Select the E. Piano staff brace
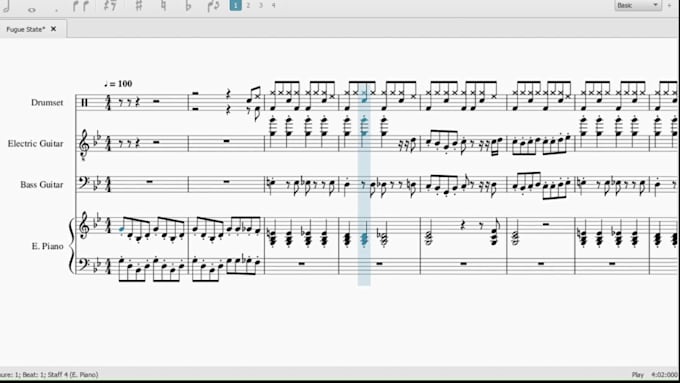The image size is (680, 383). 72,246
